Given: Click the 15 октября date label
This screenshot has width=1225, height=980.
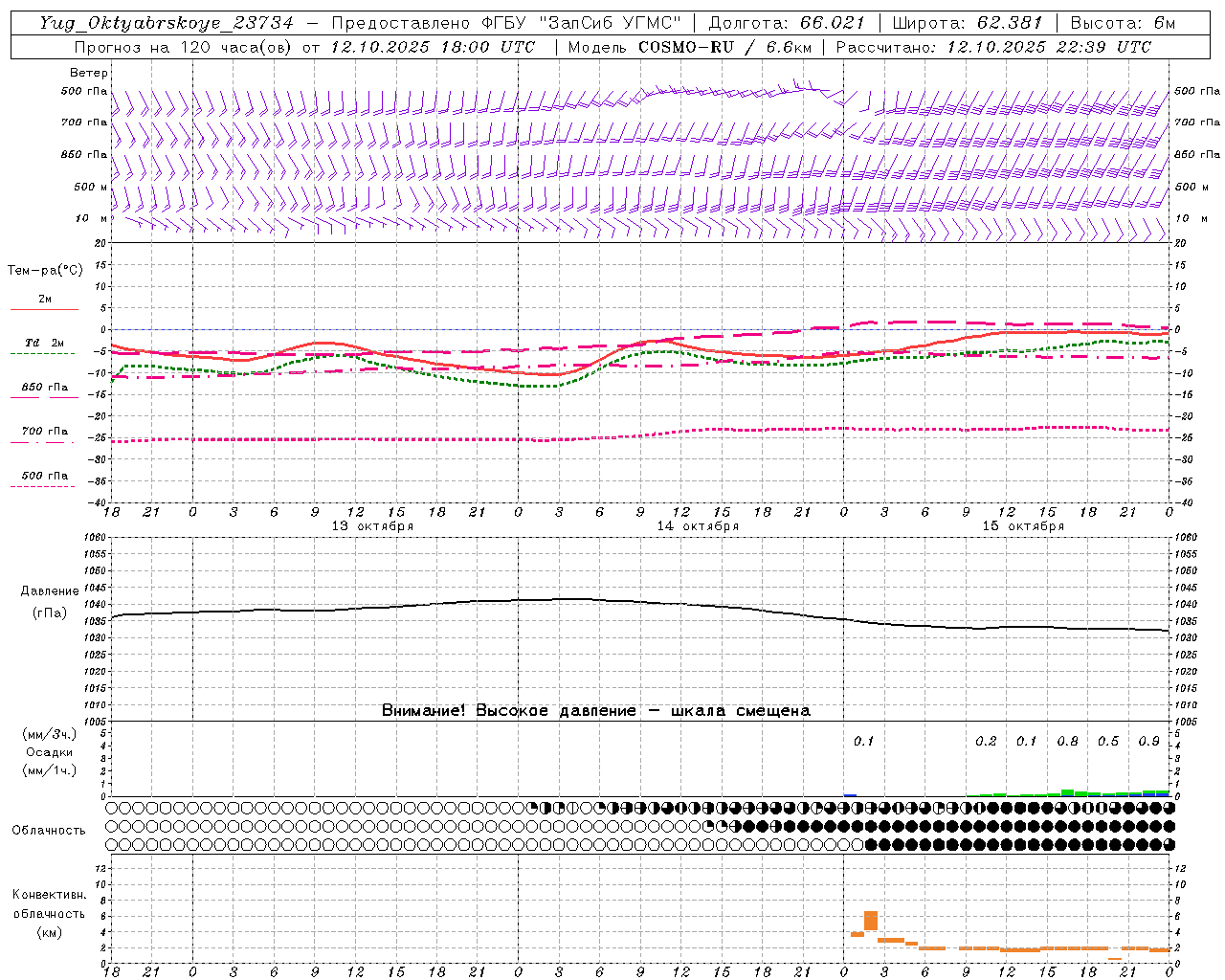Looking at the screenshot, I should (x=1023, y=526).
